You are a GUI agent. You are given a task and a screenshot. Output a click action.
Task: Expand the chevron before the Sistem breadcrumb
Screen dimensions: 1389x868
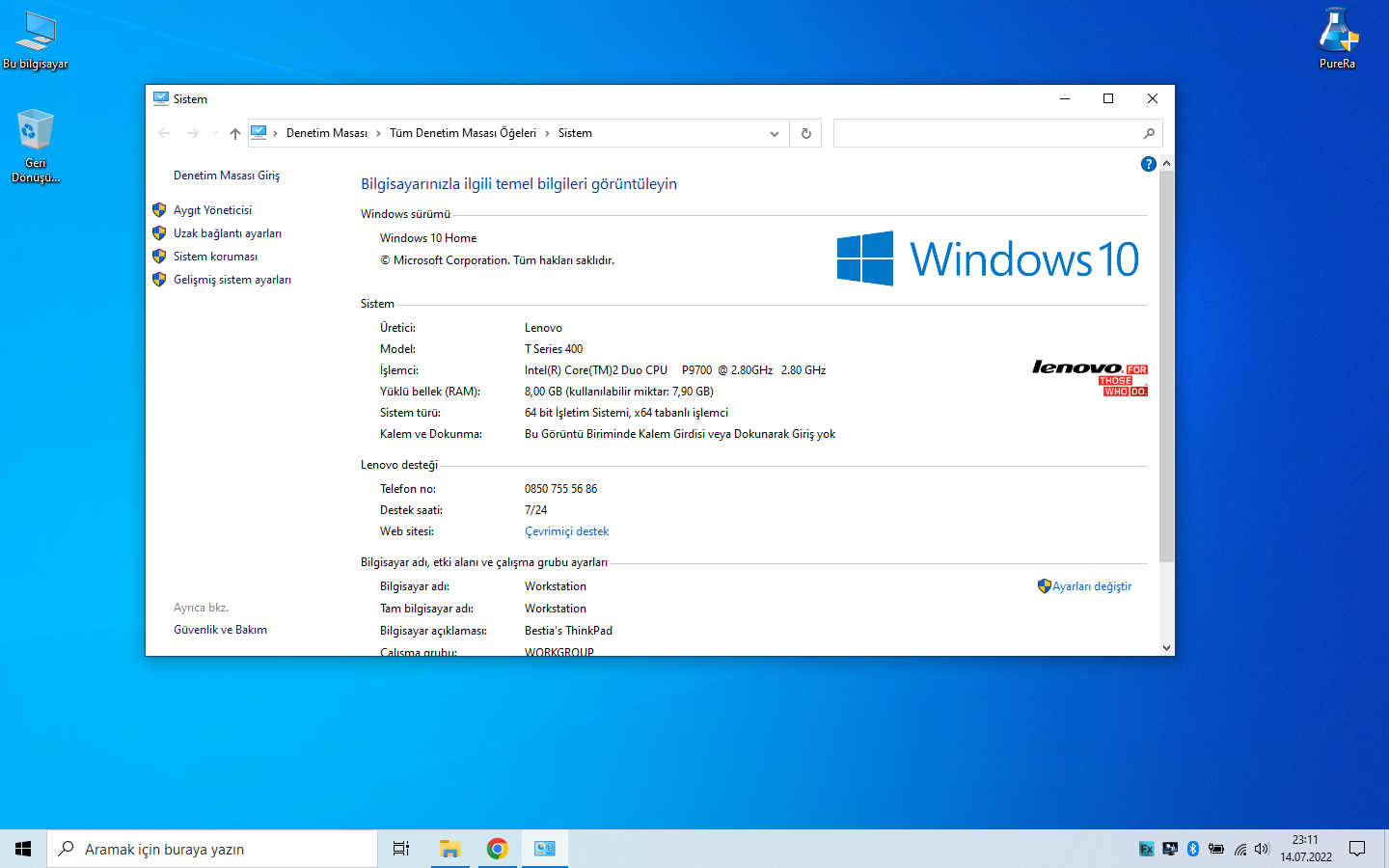pyautogui.click(x=547, y=133)
